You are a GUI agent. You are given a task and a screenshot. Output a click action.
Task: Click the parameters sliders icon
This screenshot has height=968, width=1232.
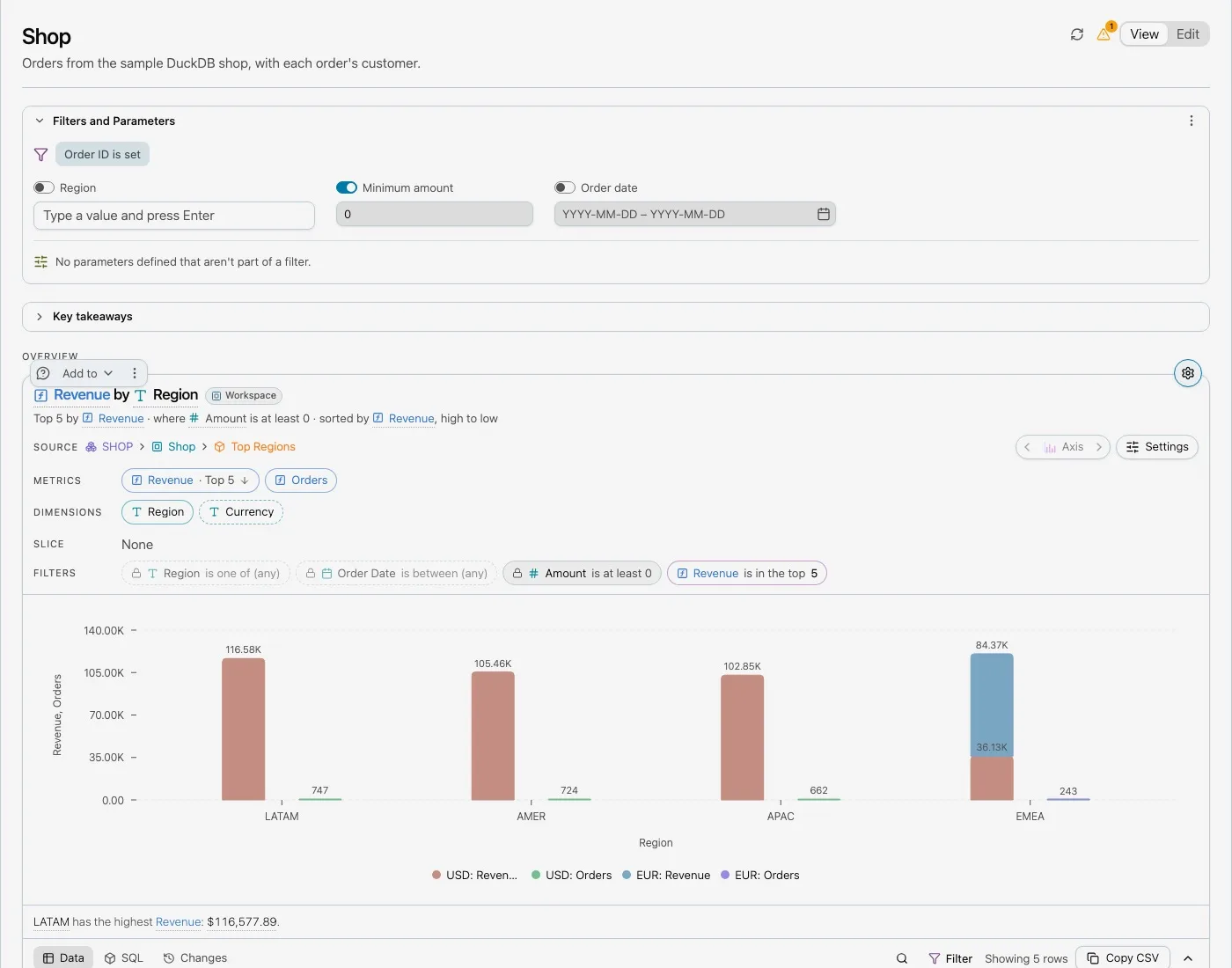point(40,261)
